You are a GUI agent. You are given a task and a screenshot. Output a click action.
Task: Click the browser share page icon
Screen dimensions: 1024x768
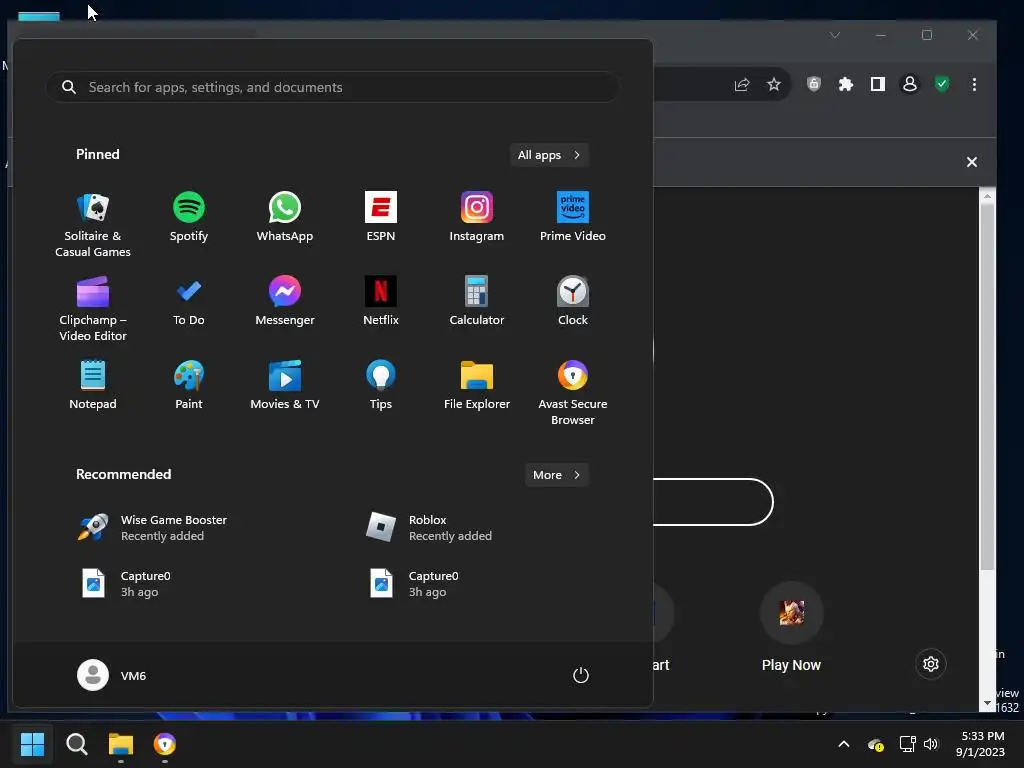742,84
